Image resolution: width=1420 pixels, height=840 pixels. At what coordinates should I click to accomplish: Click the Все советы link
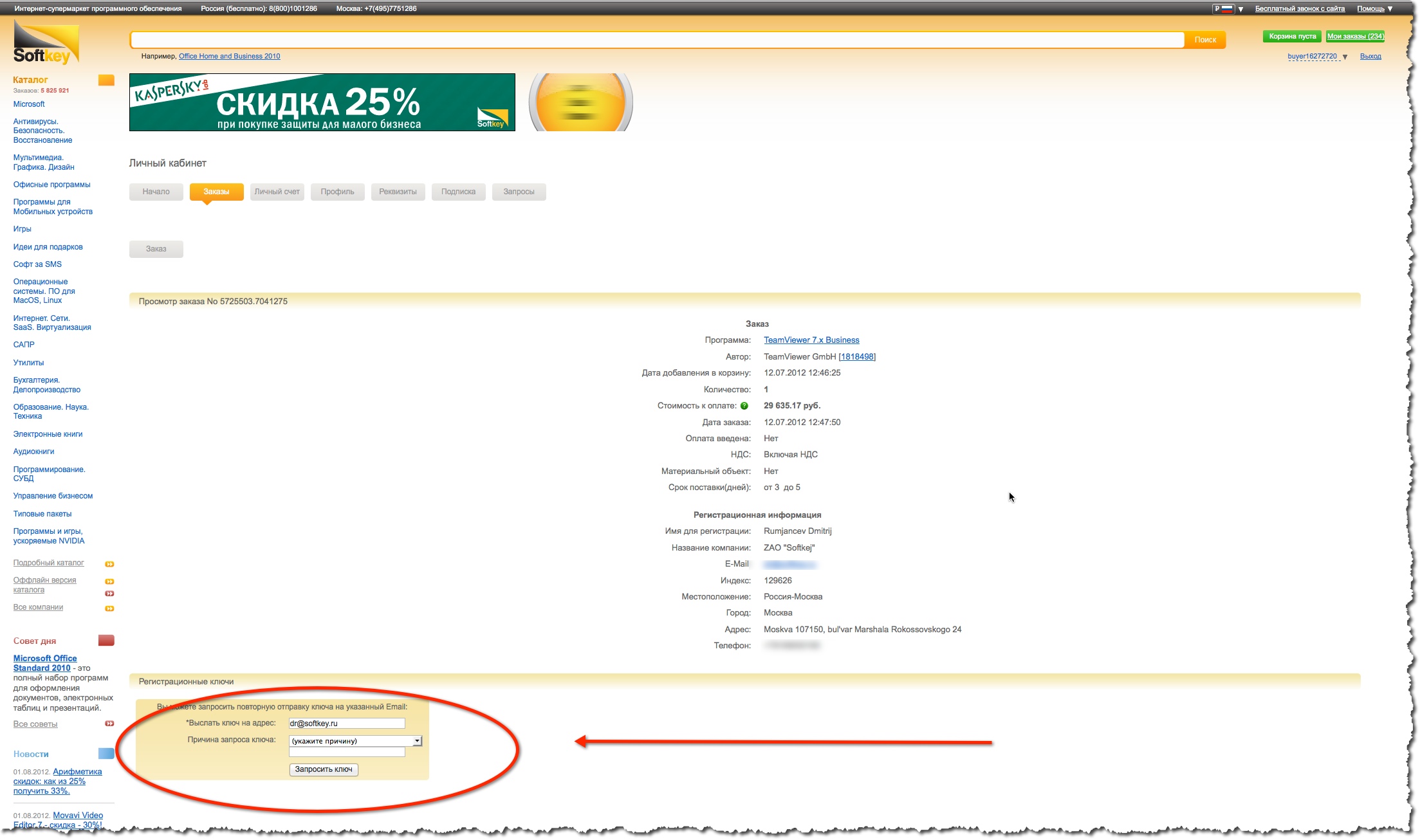coord(35,724)
